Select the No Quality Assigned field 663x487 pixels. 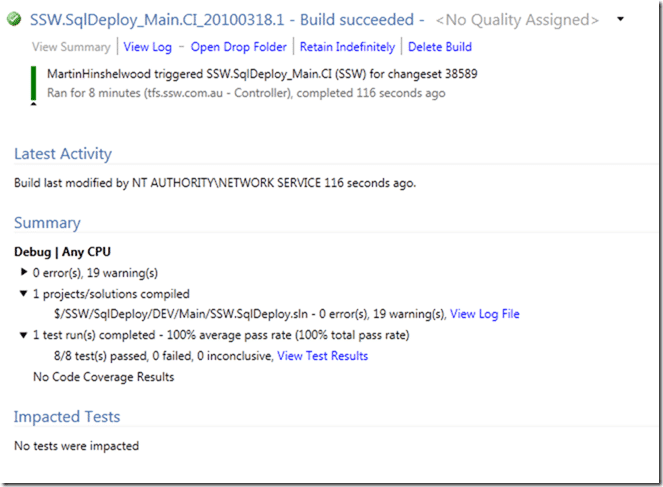point(517,20)
